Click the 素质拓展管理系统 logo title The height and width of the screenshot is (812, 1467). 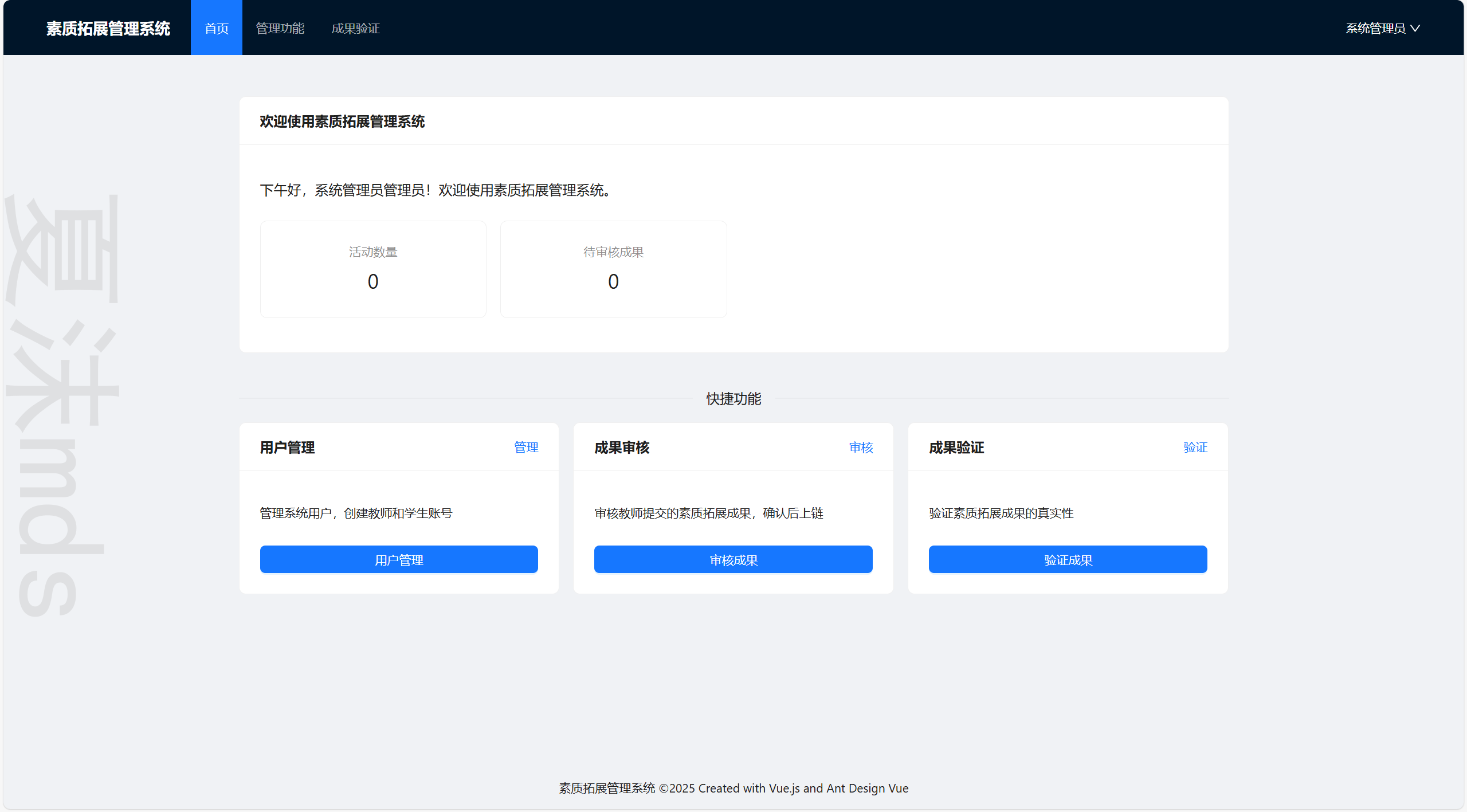[108, 28]
